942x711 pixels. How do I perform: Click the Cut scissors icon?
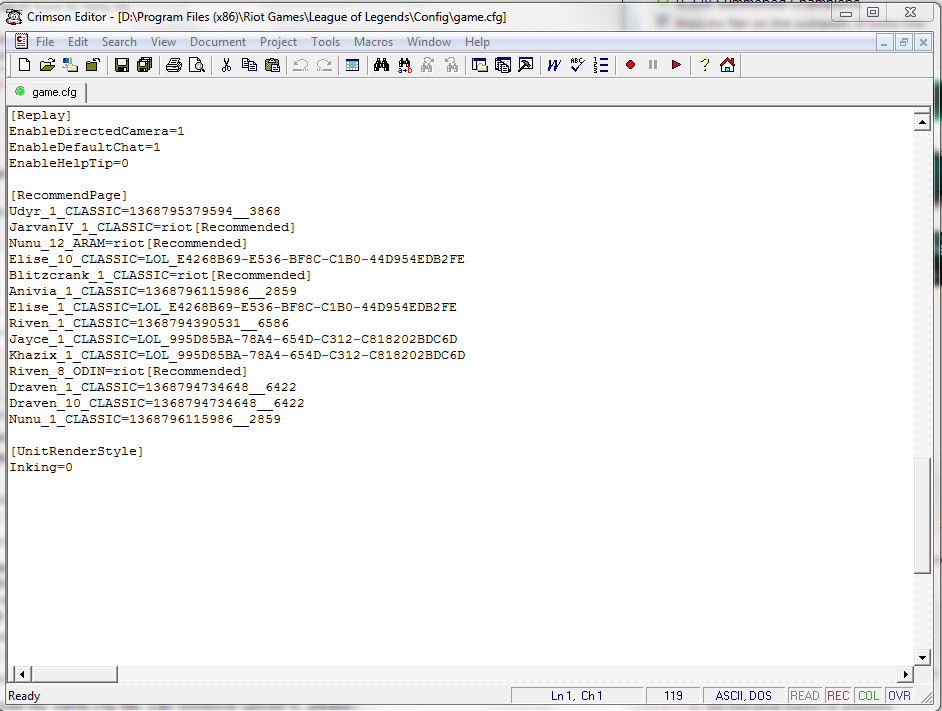point(226,65)
